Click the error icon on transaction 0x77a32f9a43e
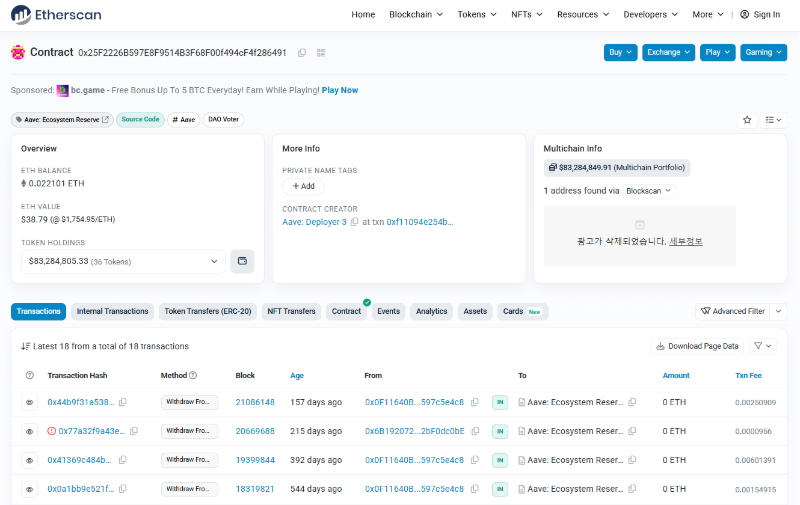This screenshot has width=800, height=505. [52, 431]
